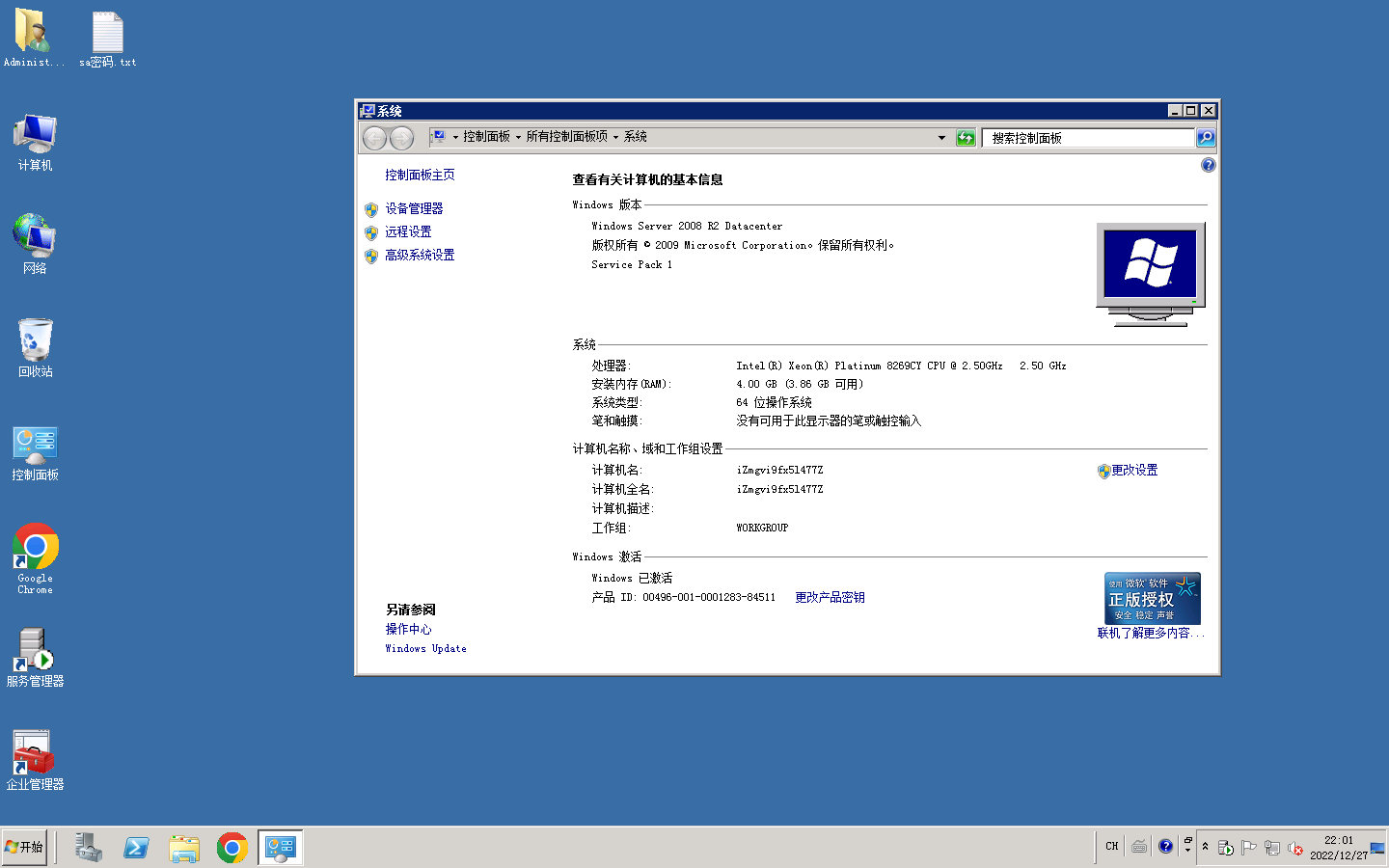The width and height of the screenshot is (1389, 868).
Task: Select 网络 Network desktop icon
Action: pos(35,244)
